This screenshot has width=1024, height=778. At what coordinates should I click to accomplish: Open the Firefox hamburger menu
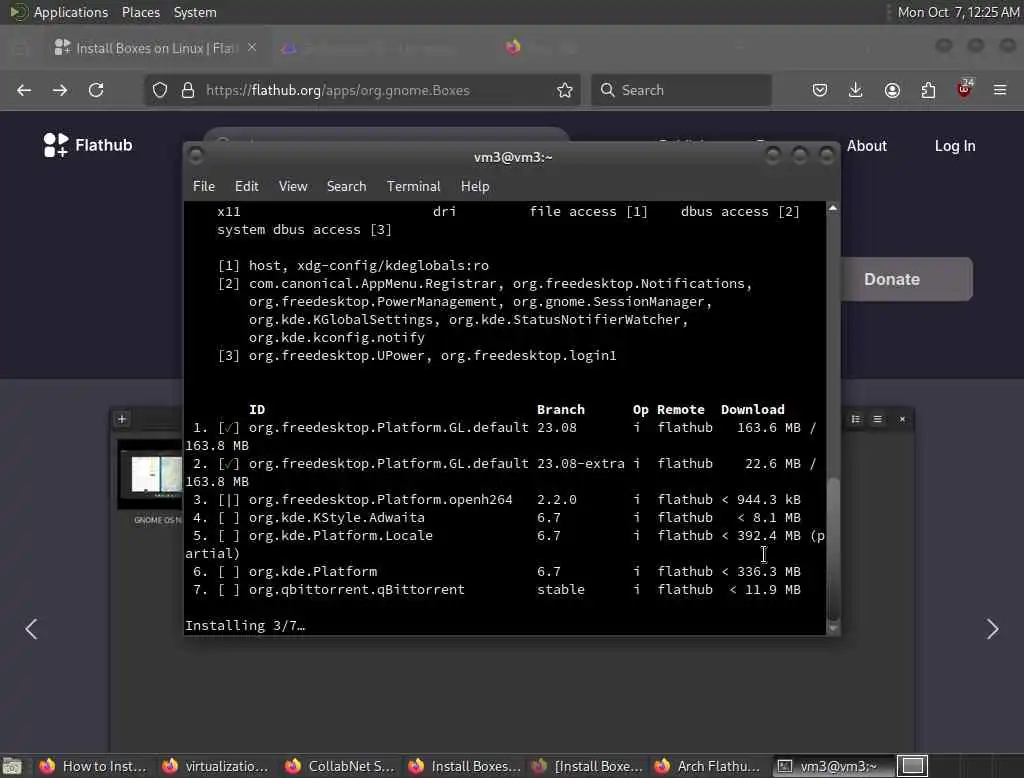[1000, 90]
